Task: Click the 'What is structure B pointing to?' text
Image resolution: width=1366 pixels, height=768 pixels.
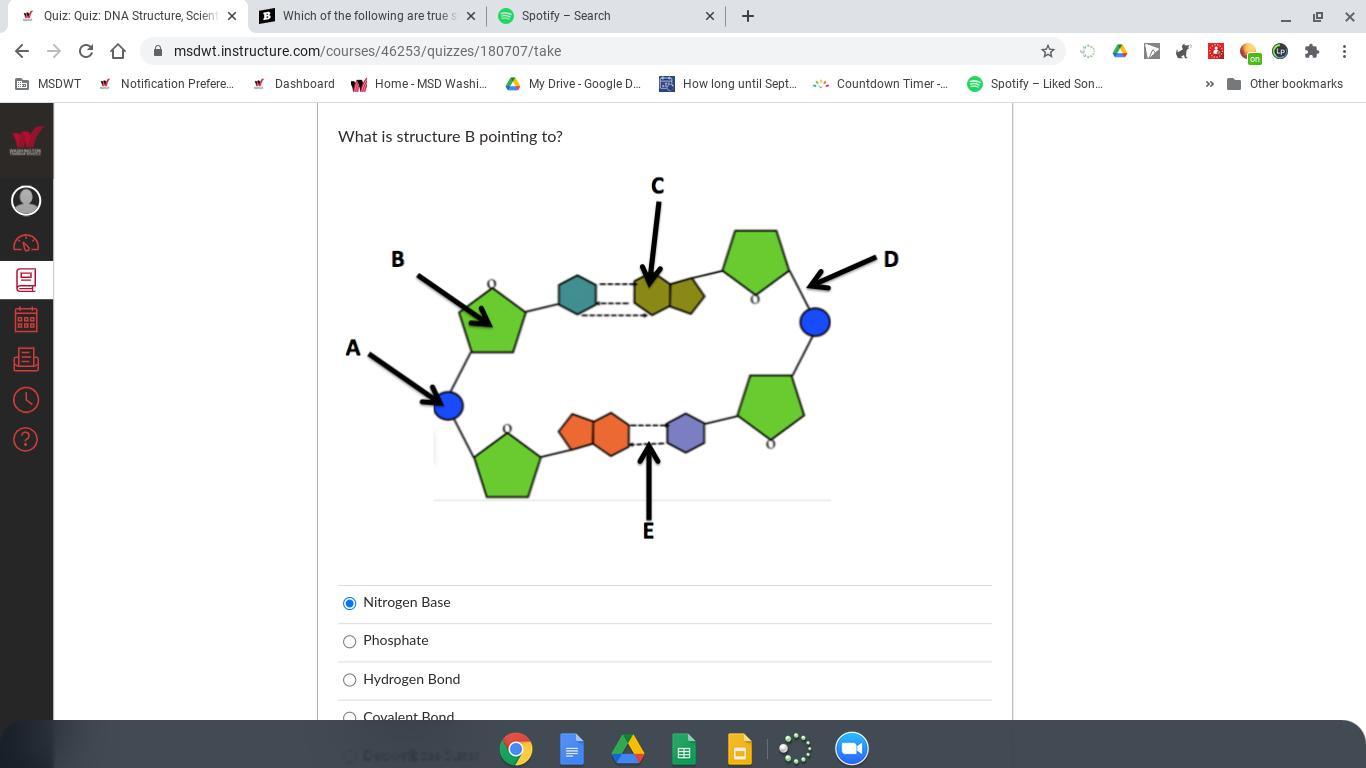Action: point(450,137)
